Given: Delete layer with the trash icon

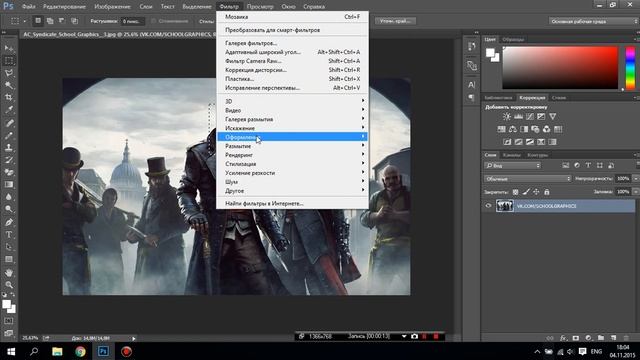Looking at the screenshot, I should [x=626, y=338].
